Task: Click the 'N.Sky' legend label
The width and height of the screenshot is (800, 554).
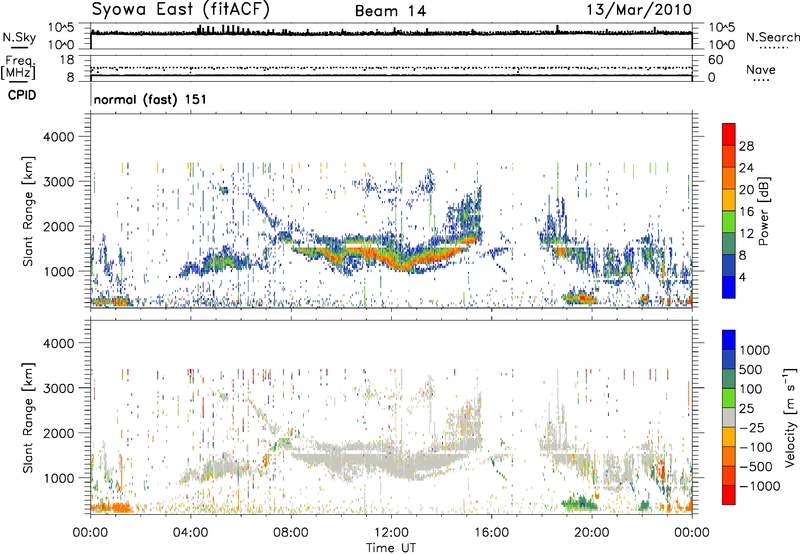Action: tap(19, 37)
